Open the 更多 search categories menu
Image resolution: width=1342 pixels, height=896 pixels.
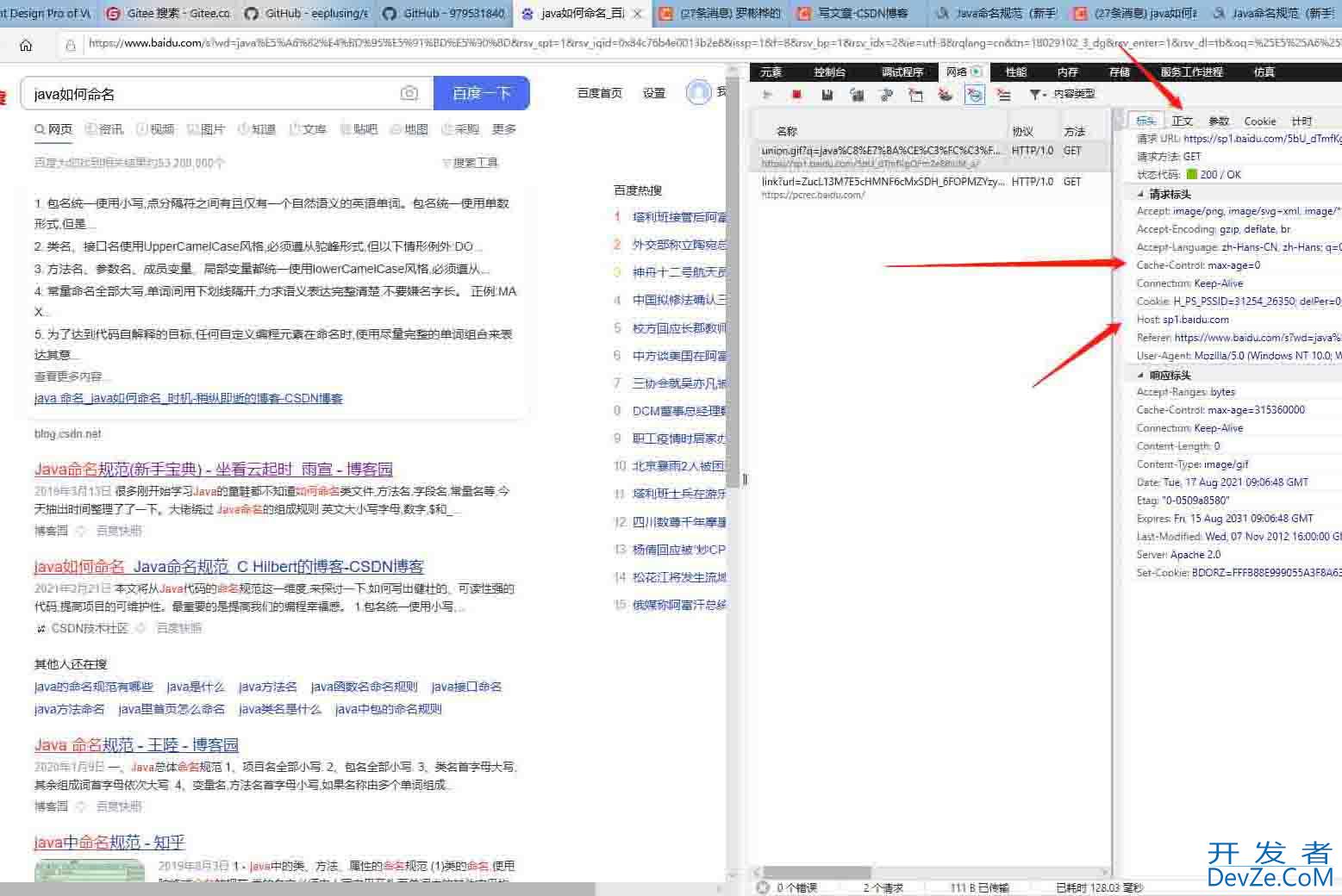tap(504, 129)
